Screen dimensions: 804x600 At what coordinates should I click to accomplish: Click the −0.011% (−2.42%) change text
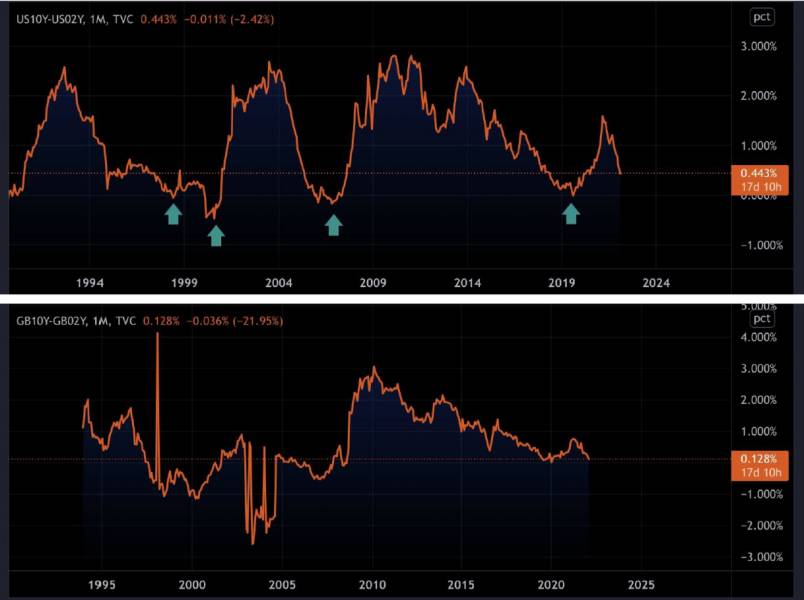(x=229, y=19)
